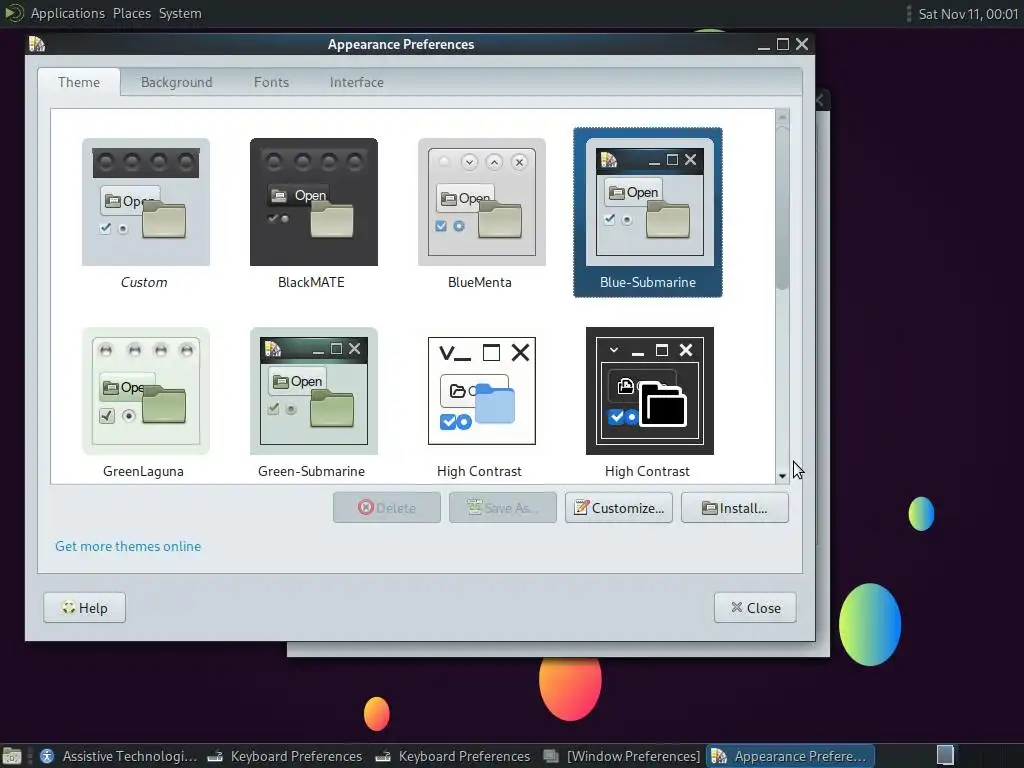Click the Show Desktop icon in bottom panel
Image resolution: width=1024 pixels, height=768 pixels.
[x=12, y=756]
